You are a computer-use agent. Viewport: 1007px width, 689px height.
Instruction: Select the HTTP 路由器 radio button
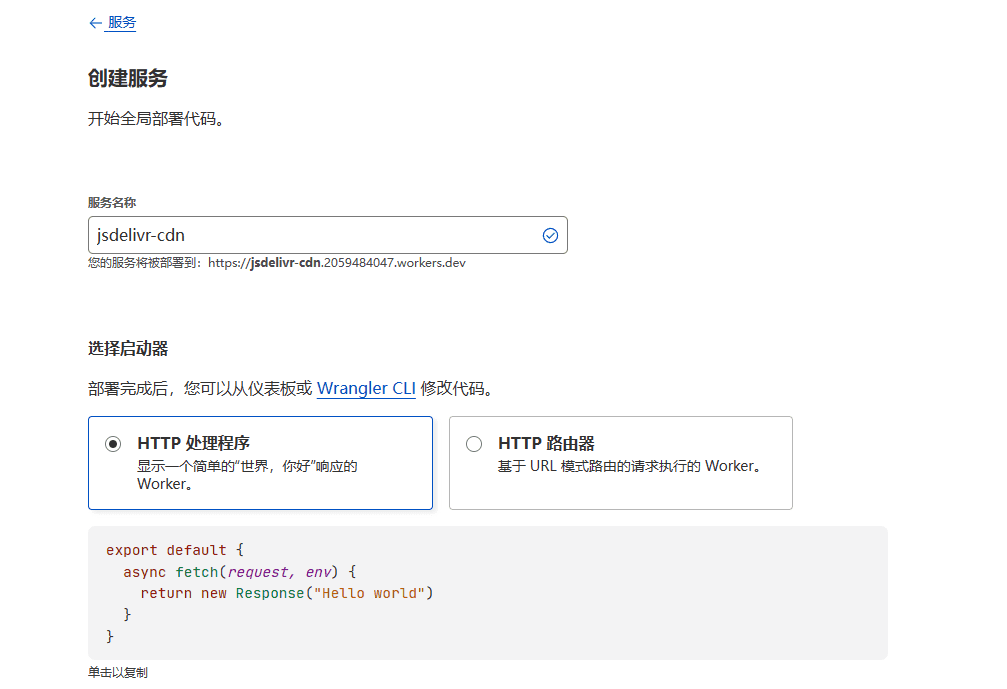tap(474, 444)
